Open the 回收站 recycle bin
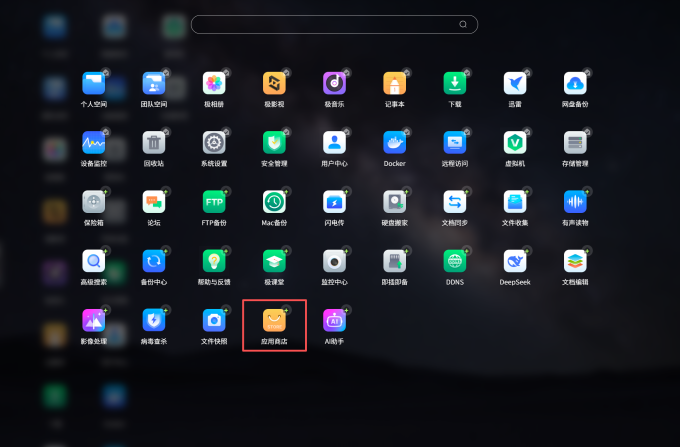This screenshot has width=680, height=447. click(154, 143)
